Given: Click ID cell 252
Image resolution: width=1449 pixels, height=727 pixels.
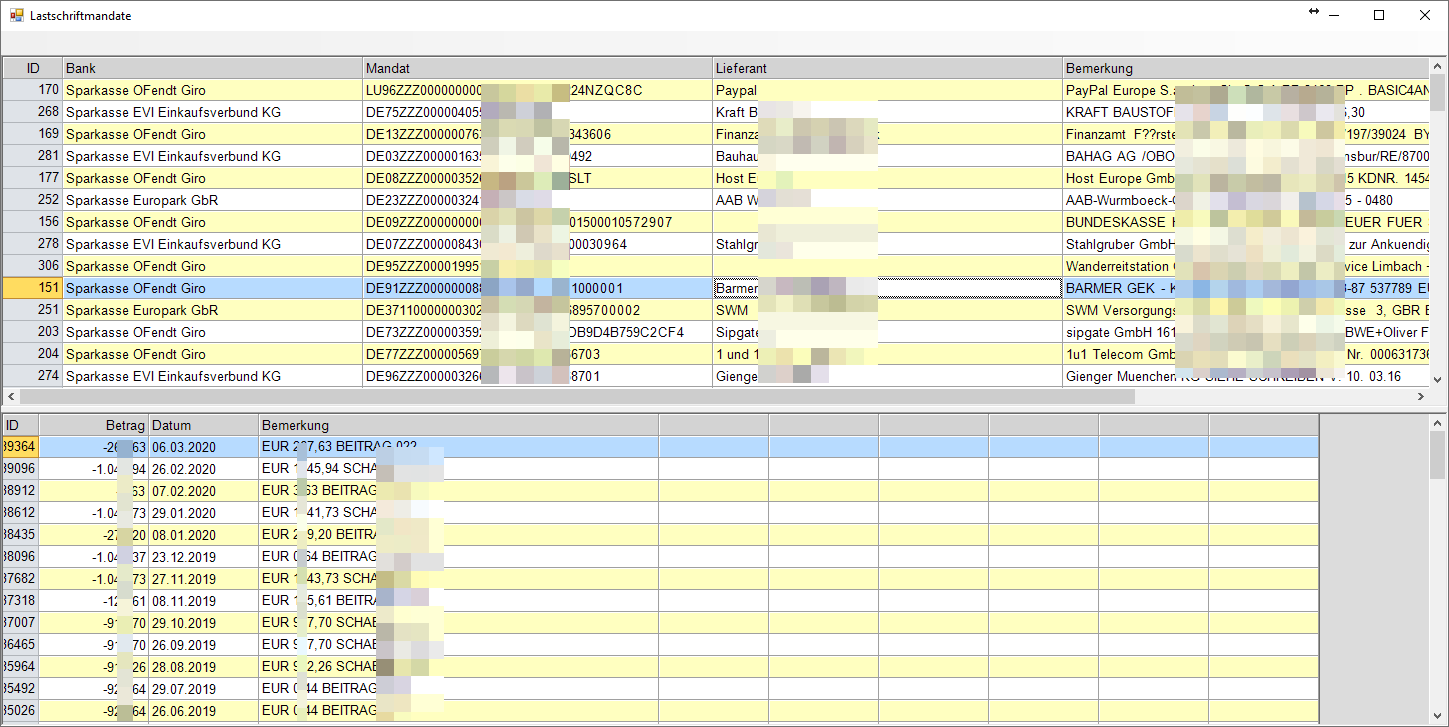Looking at the screenshot, I should click(33, 200).
